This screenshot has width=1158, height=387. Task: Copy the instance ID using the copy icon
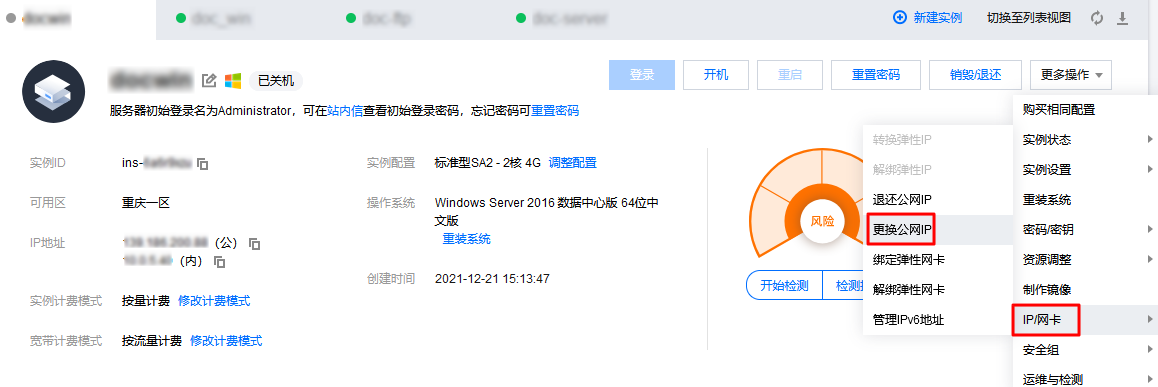(x=203, y=163)
